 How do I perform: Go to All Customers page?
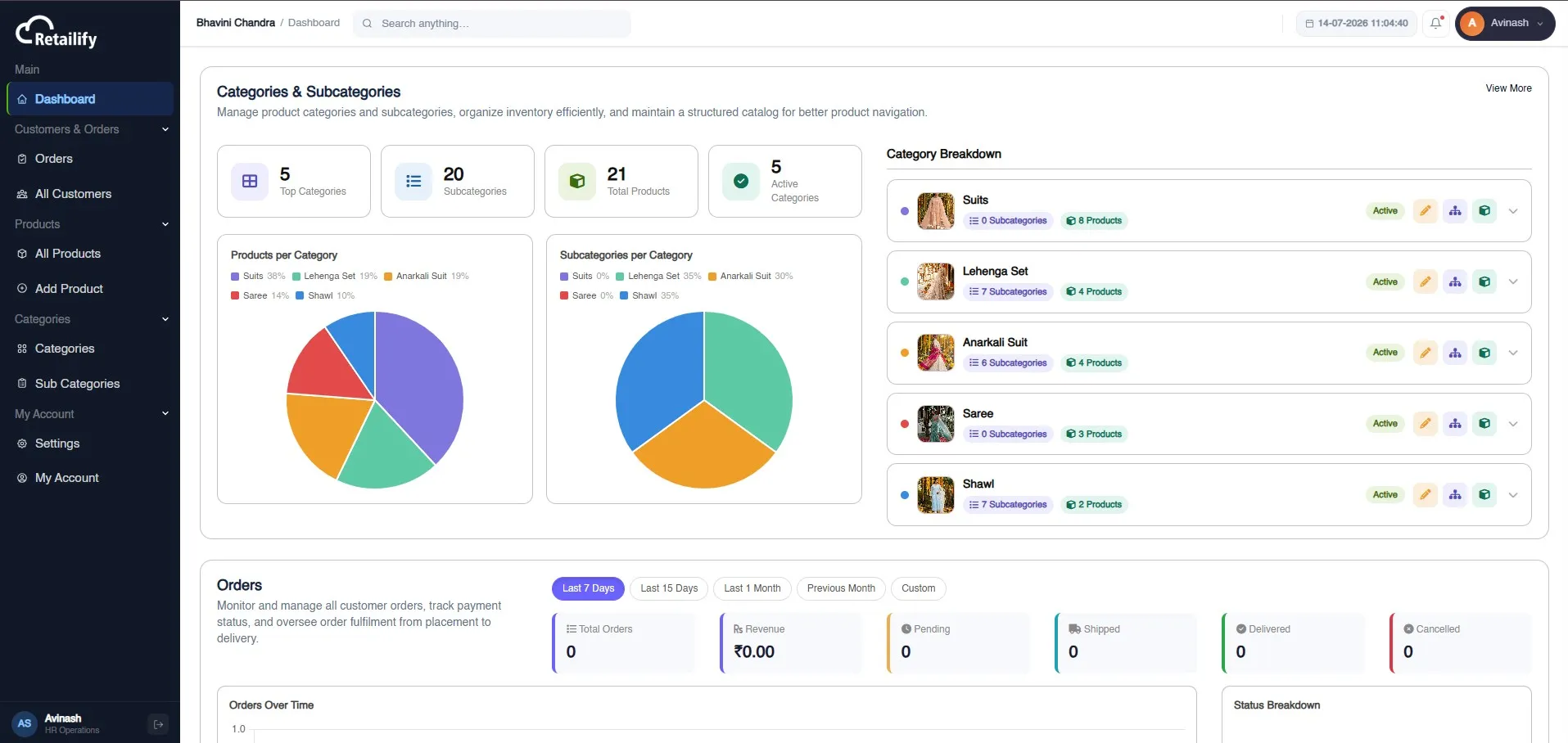coord(90,194)
